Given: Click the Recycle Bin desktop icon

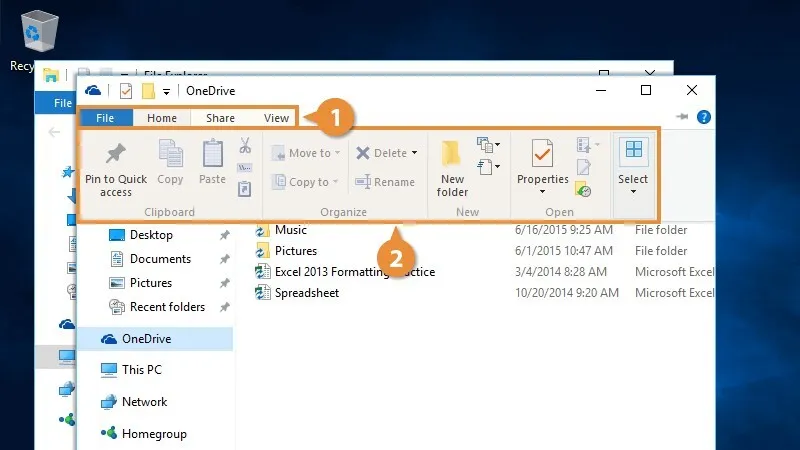Looking at the screenshot, I should pyautogui.click(x=39, y=32).
